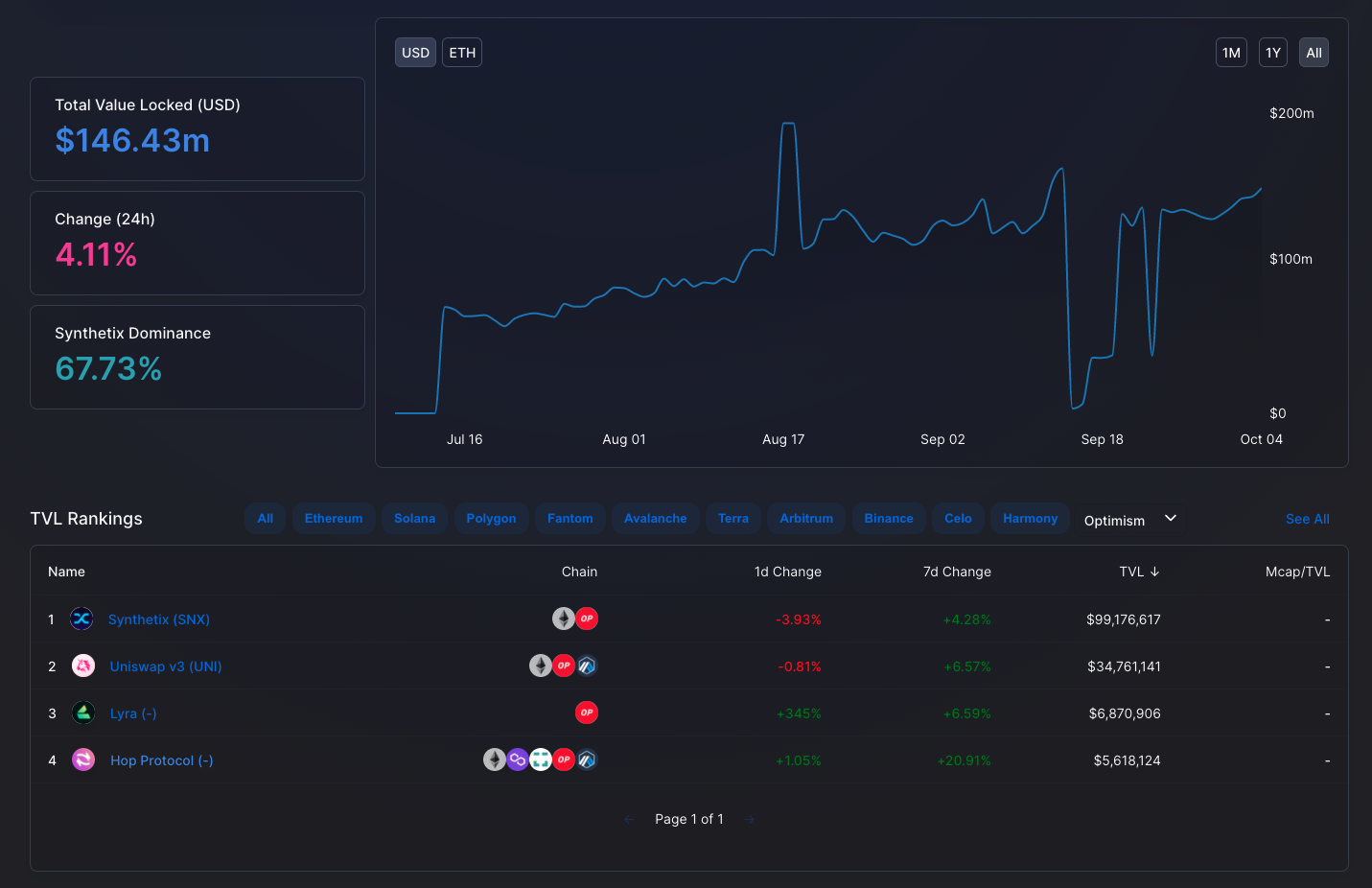The height and width of the screenshot is (888, 1372).
Task: Filter rankings by Arbitrum chain
Action: (x=806, y=518)
